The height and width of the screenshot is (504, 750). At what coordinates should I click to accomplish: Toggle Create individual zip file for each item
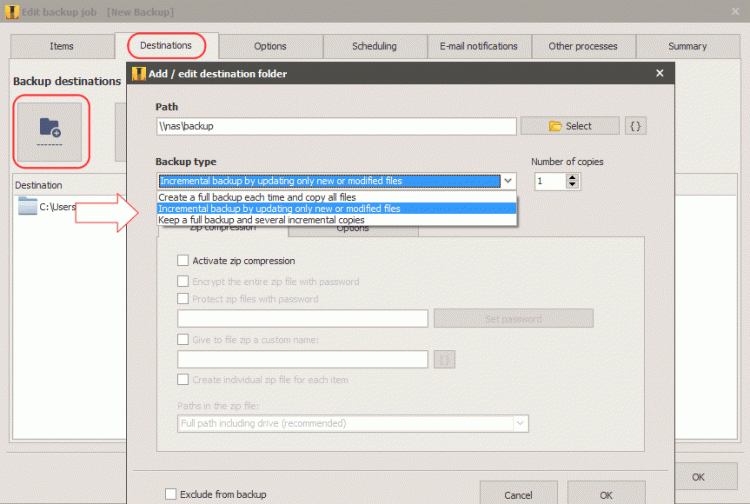point(183,379)
